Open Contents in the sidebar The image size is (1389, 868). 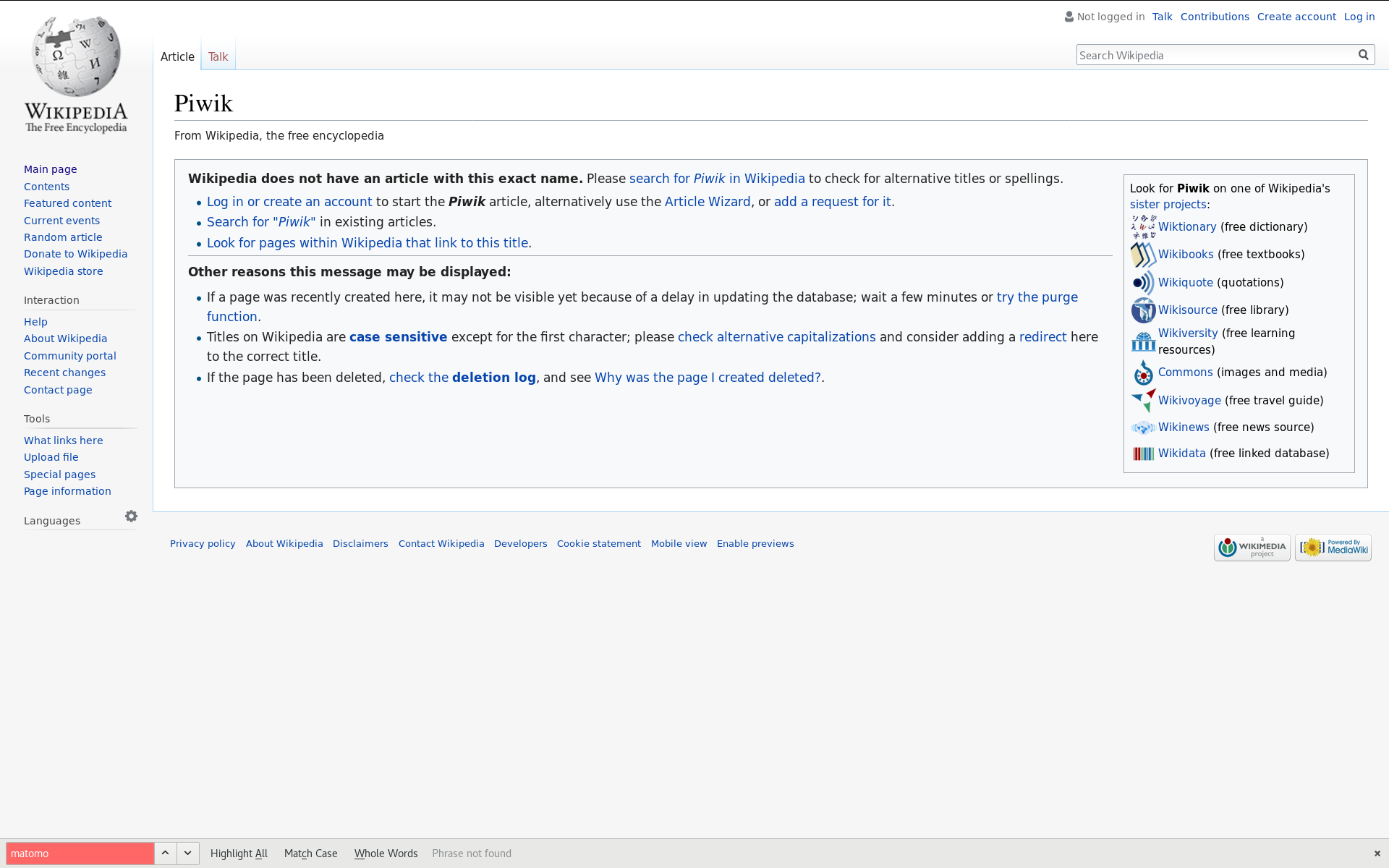(46, 187)
